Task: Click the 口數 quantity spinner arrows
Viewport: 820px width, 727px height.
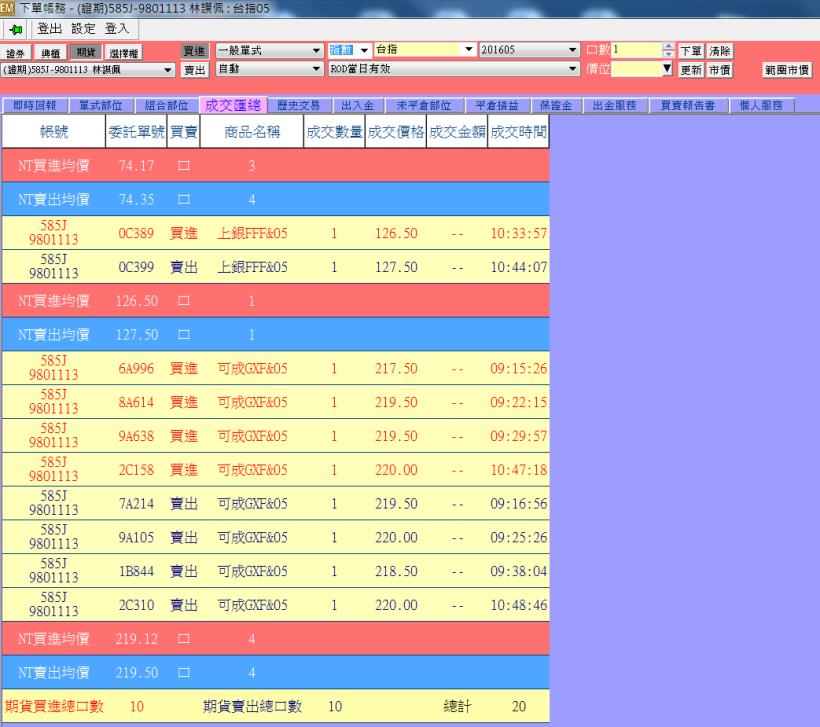Action: [x=669, y=50]
